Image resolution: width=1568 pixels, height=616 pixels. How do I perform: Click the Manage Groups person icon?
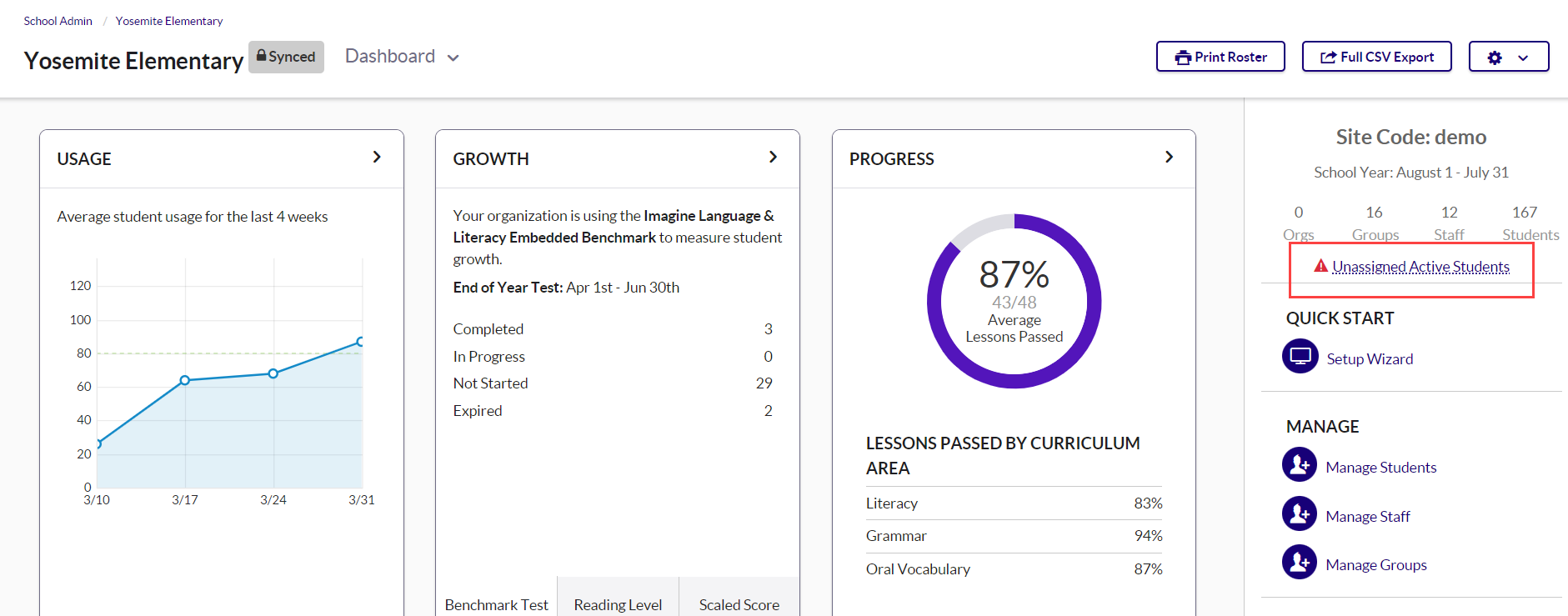[1300, 563]
